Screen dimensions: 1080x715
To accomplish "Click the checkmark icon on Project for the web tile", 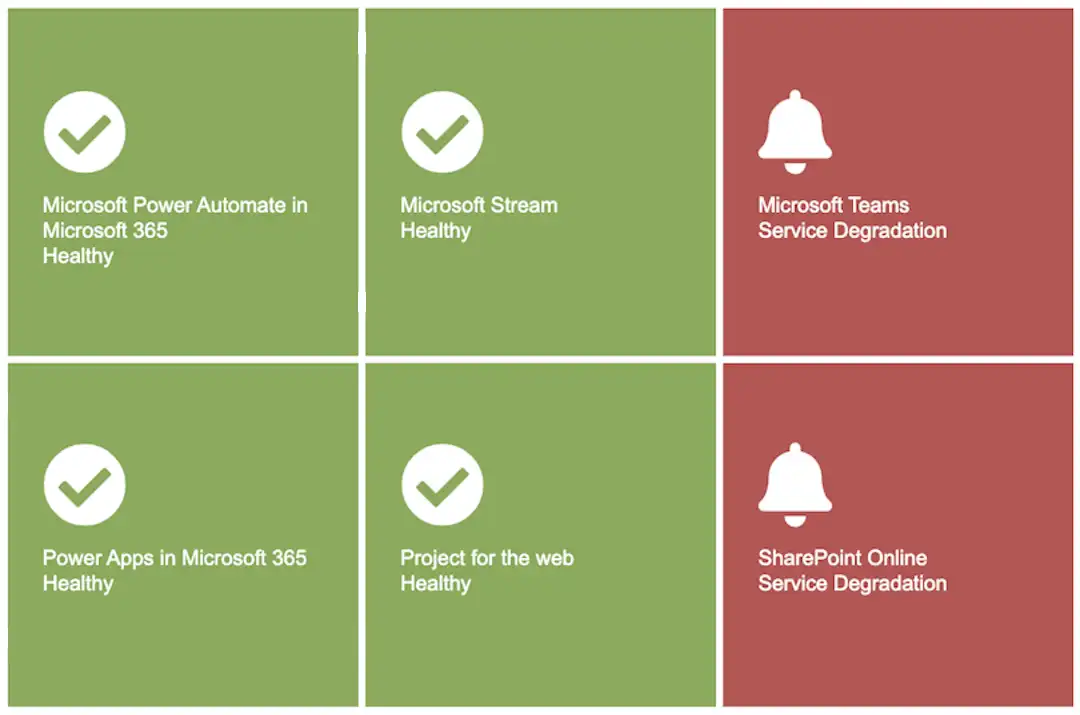I will 442,484.
